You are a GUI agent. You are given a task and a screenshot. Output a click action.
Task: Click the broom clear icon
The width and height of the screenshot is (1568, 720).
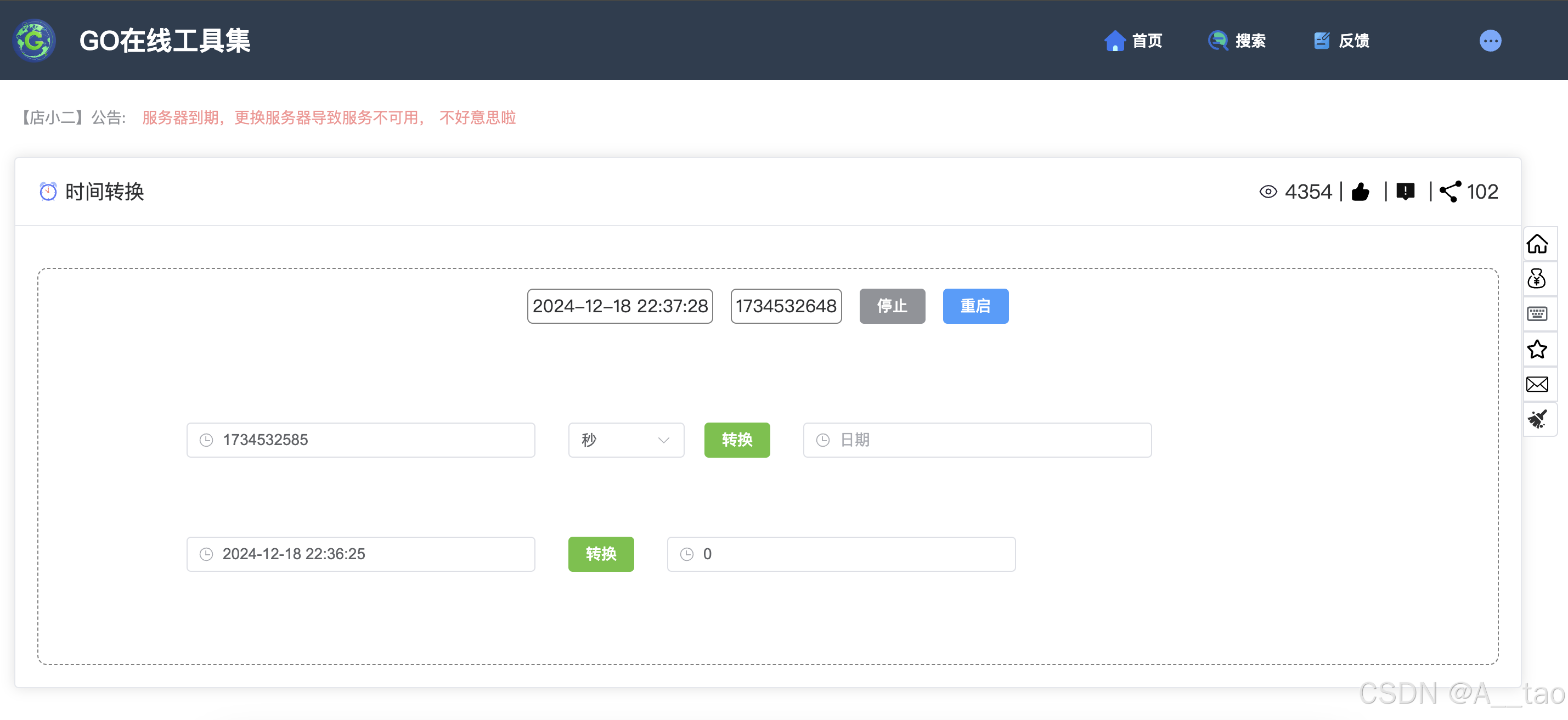[1537, 419]
